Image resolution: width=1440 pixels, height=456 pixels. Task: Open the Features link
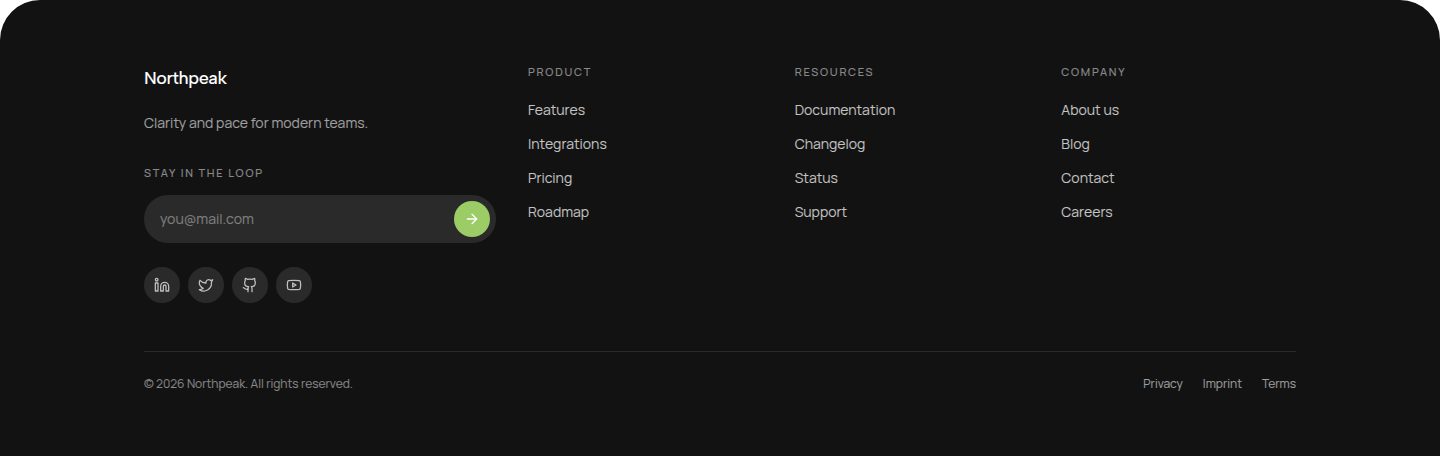[556, 110]
